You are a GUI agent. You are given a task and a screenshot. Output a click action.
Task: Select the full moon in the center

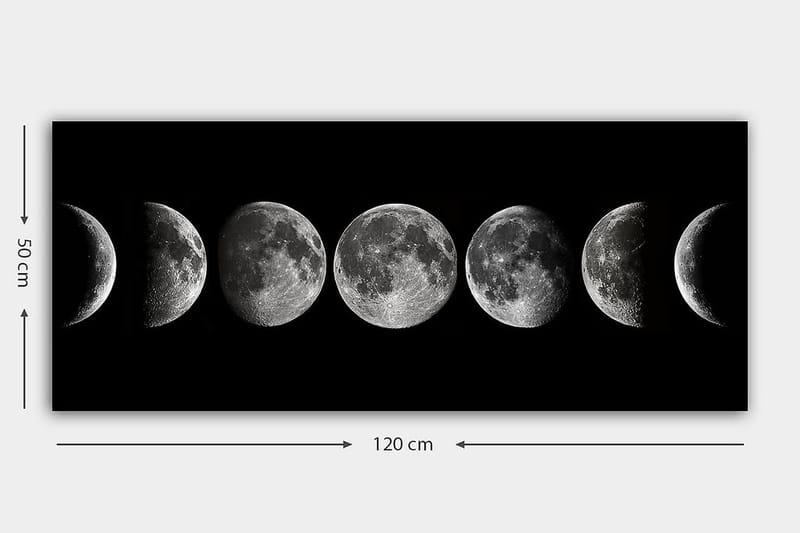coord(395,265)
